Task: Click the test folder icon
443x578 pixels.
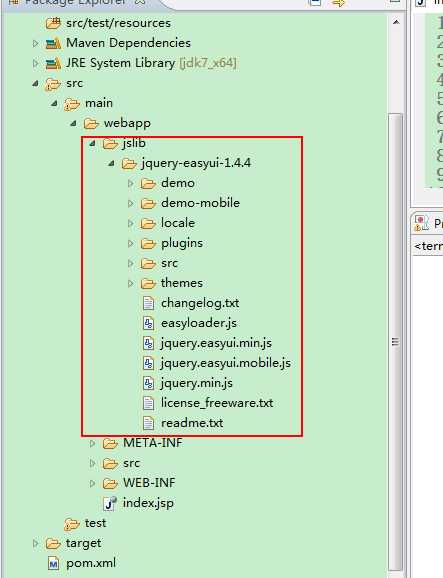Action: pyautogui.click(x=72, y=523)
